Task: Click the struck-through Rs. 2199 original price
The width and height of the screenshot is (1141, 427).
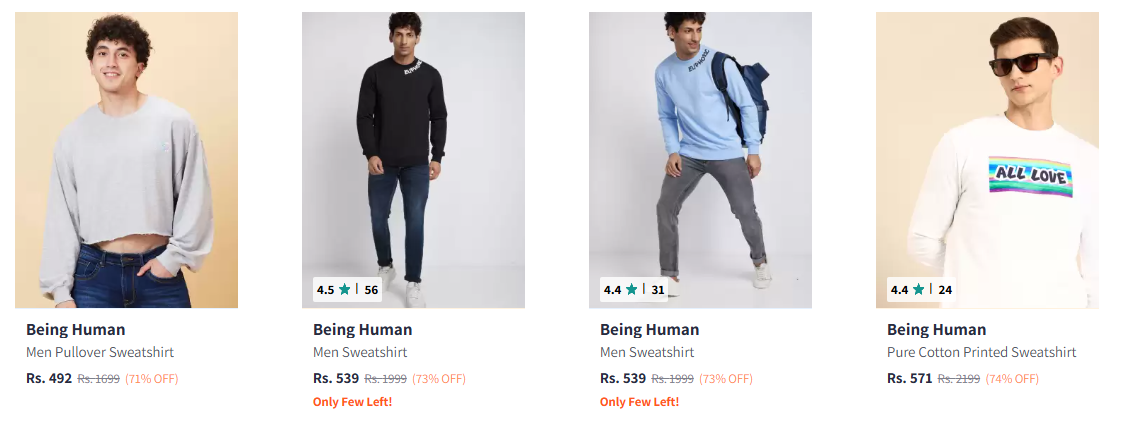Action: [x=958, y=379]
